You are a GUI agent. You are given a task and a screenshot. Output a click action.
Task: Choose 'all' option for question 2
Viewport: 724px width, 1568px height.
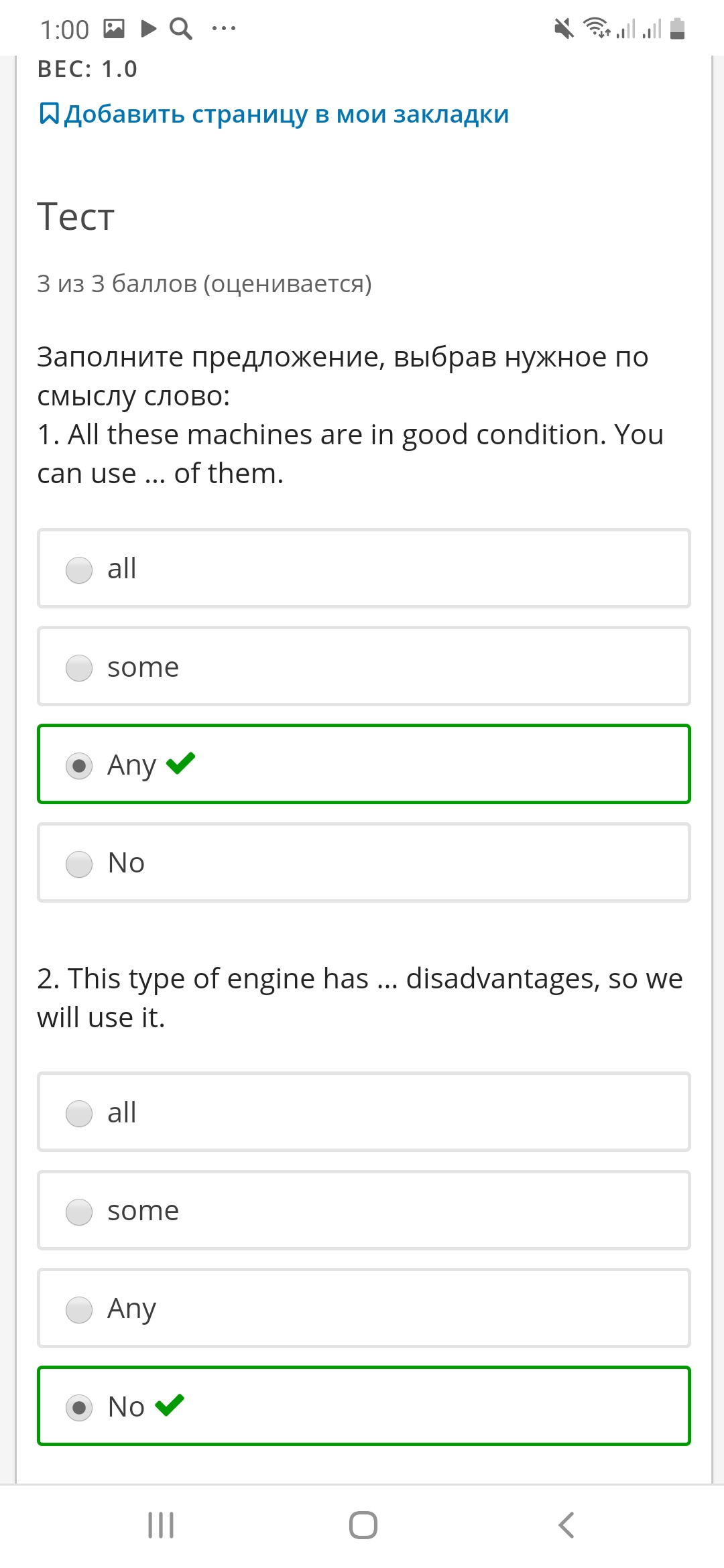pyautogui.click(x=79, y=1114)
